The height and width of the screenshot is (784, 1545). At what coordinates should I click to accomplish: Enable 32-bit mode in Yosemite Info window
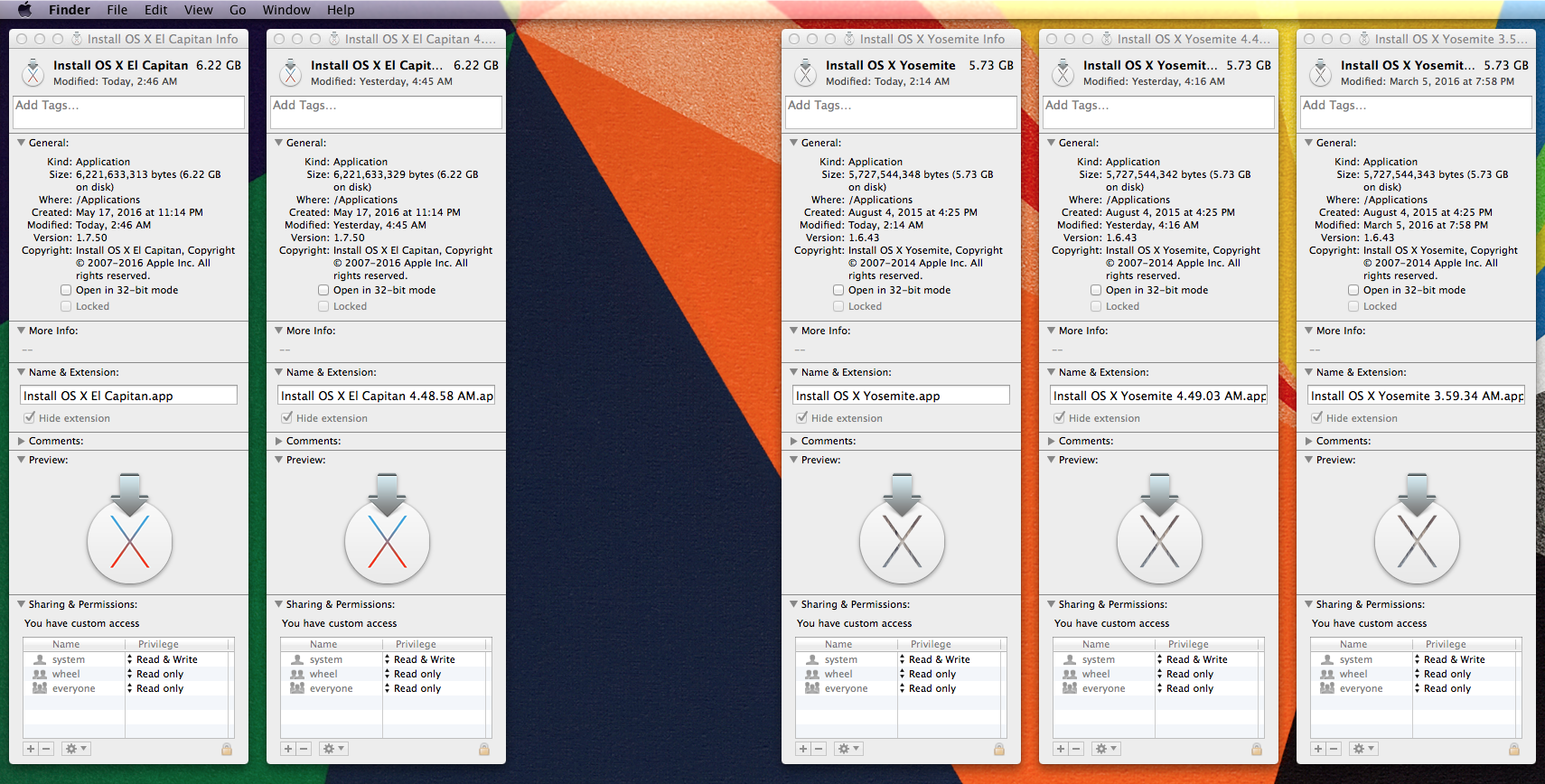coord(838,290)
